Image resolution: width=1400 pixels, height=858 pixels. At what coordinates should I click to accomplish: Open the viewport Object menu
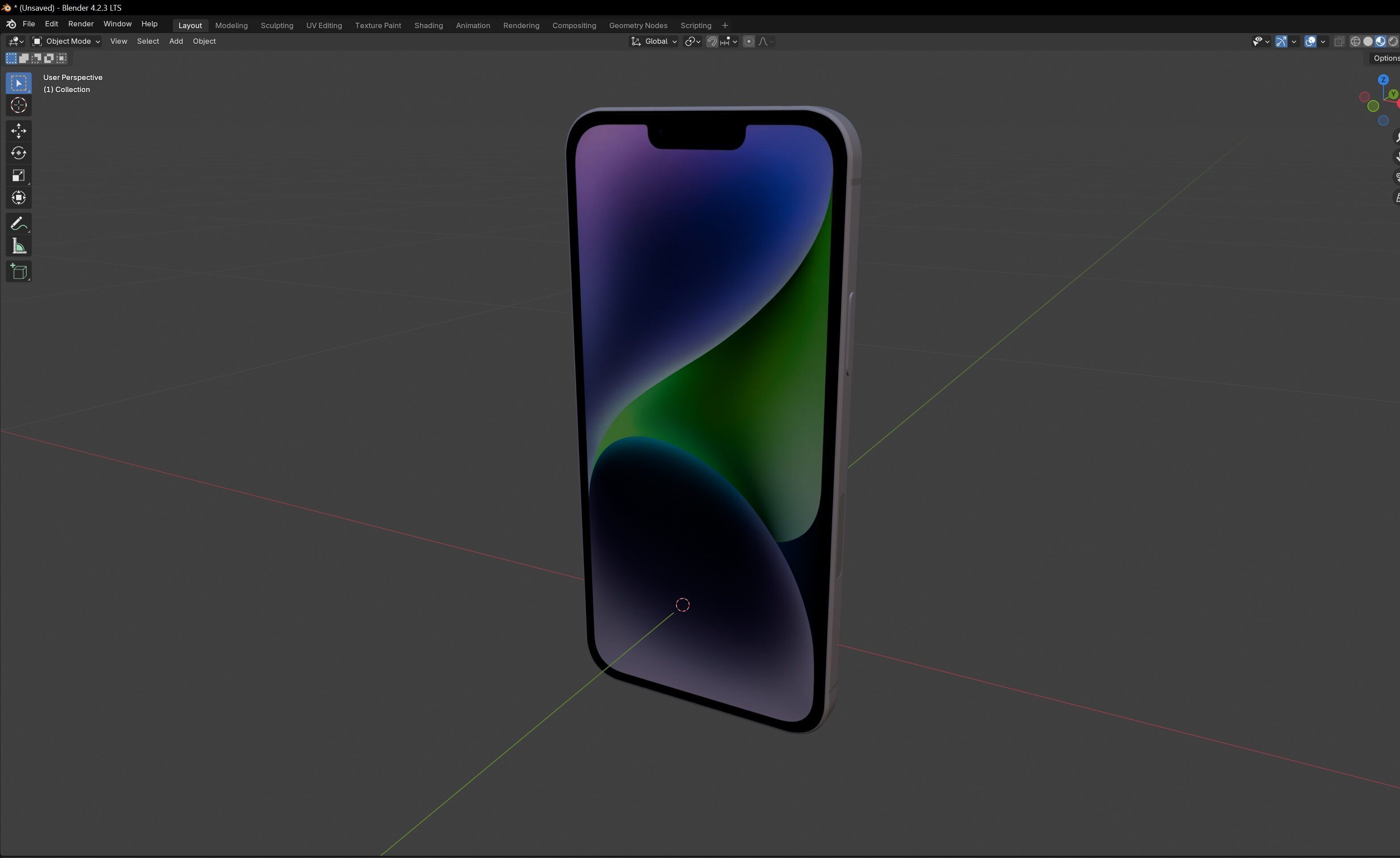click(204, 42)
